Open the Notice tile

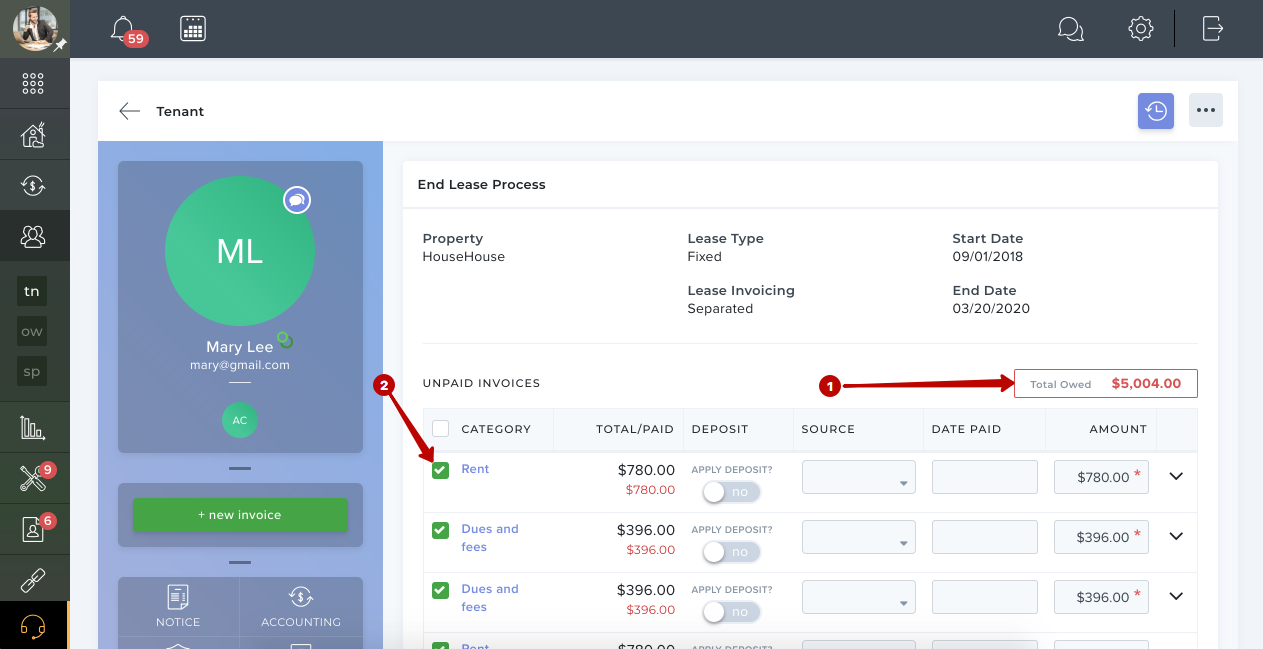[178, 606]
